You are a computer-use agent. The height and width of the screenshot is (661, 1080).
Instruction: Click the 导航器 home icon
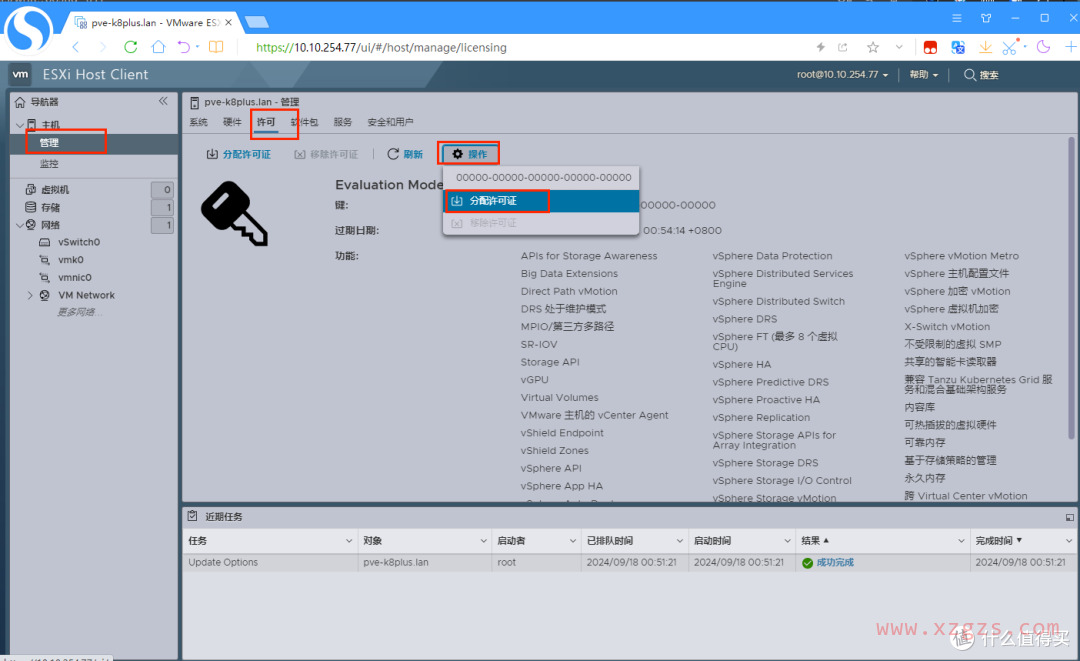tap(18, 101)
